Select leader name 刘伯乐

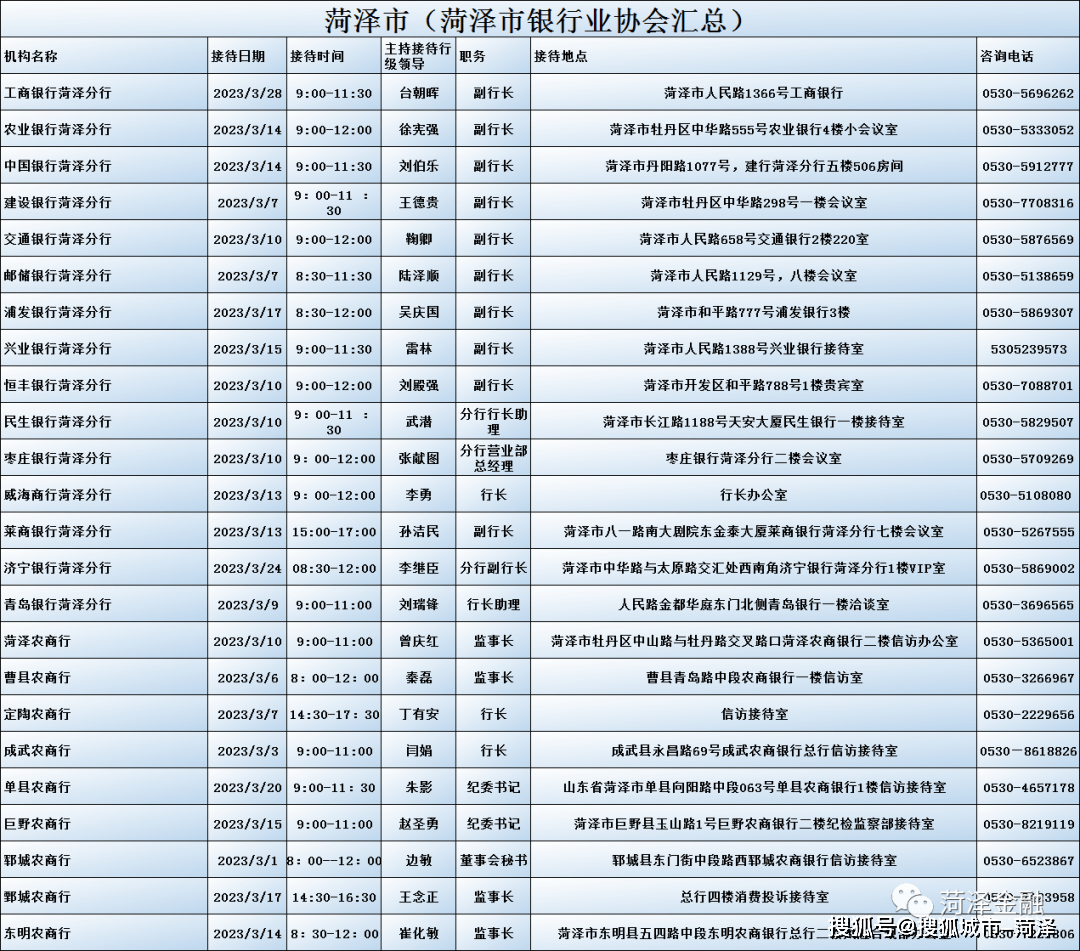click(419, 166)
